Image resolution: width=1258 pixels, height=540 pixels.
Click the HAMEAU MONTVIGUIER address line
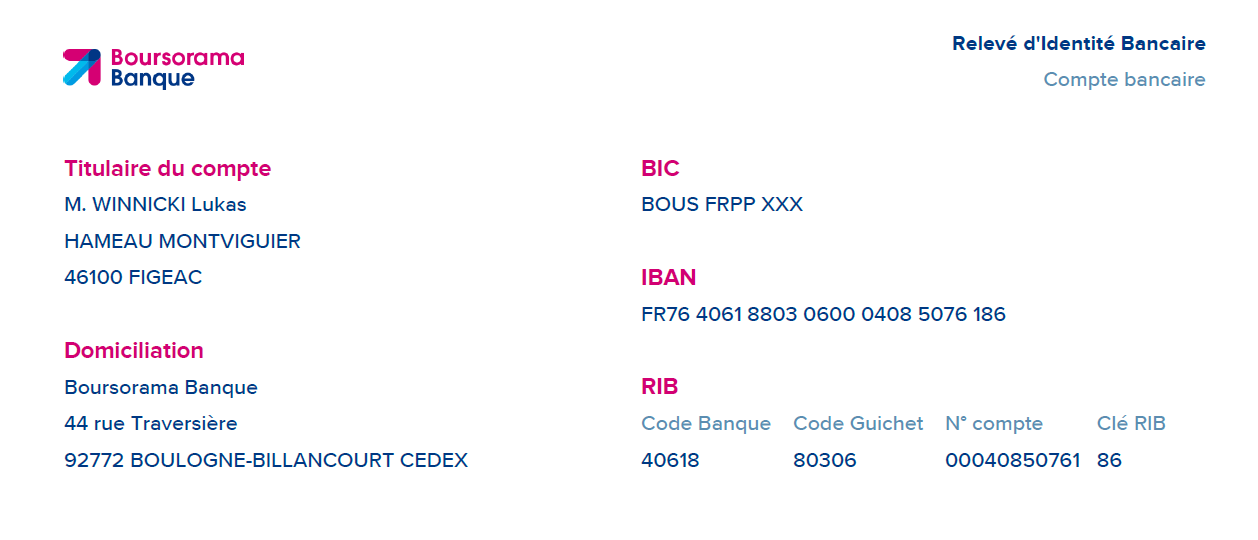point(182,242)
